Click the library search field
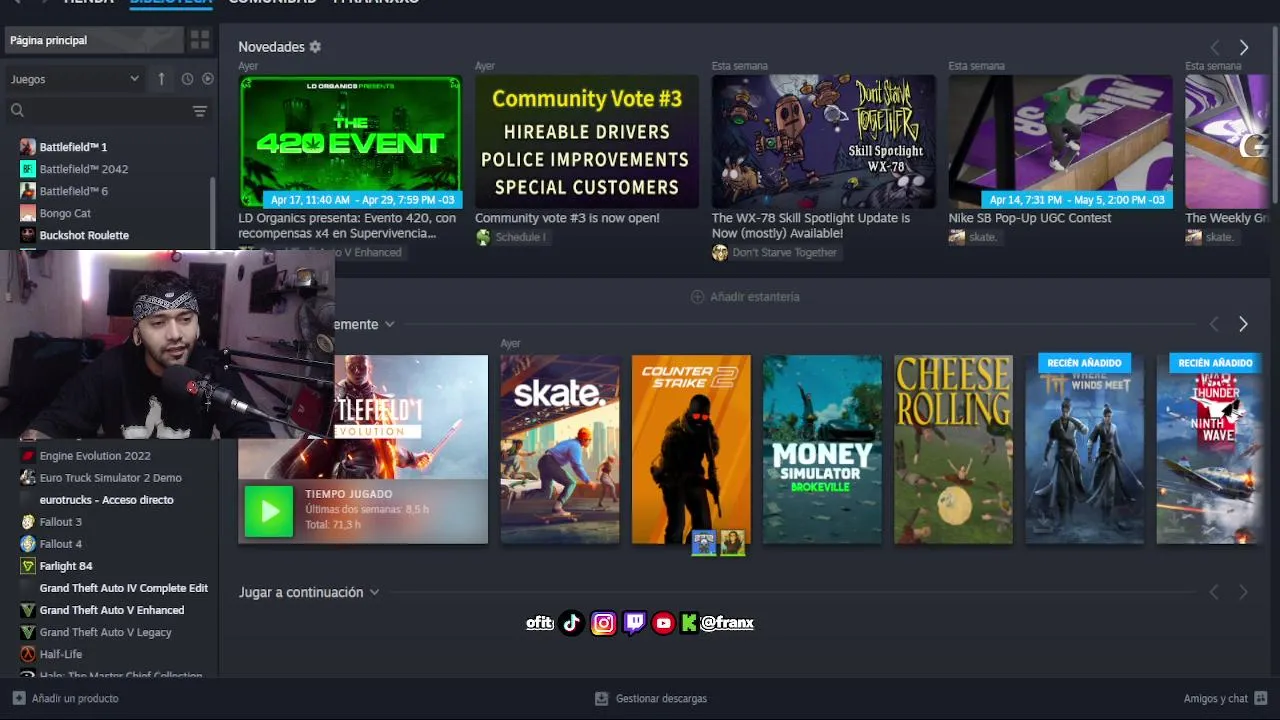The image size is (1280, 720). 95,111
